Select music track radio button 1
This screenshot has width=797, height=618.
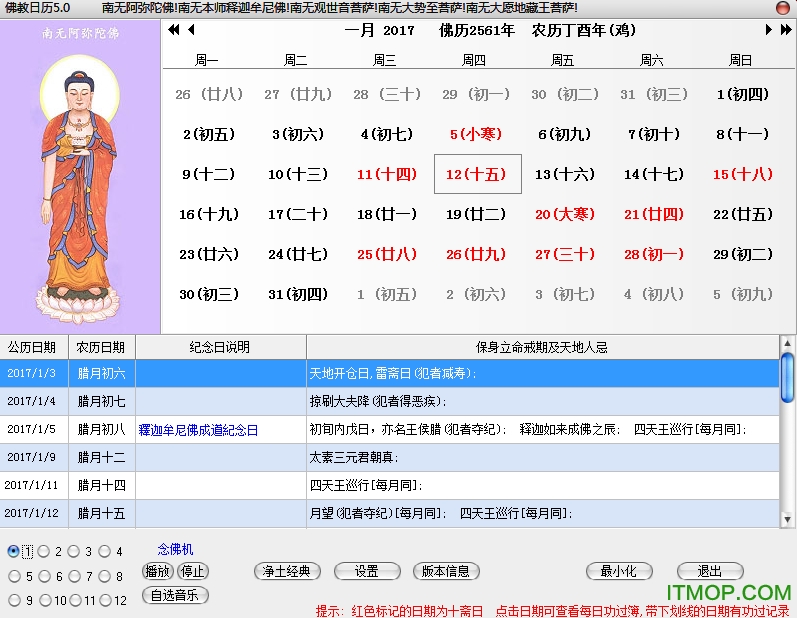click(14, 551)
